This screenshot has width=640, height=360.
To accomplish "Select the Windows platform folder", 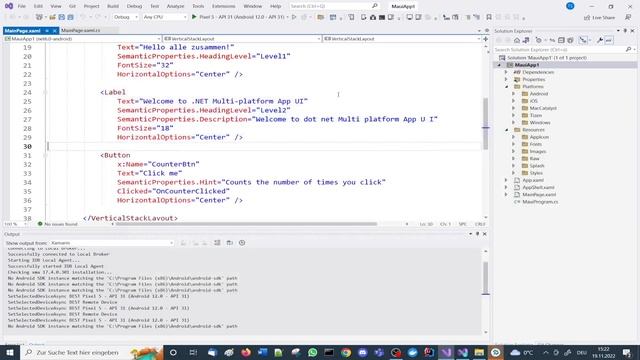I will tap(540, 122).
